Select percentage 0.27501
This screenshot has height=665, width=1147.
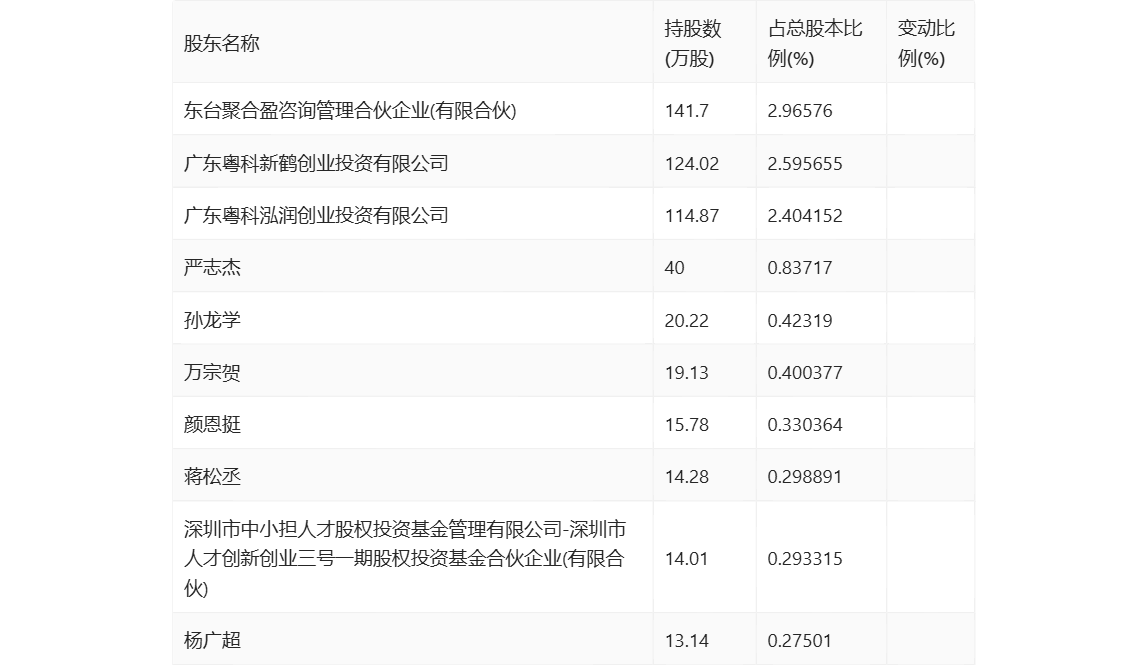tap(800, 640)
